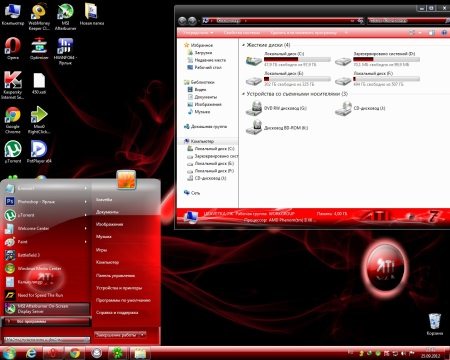The height and width of the screenshot is (360, 450).
Task: Open the Opera desktop shortcut
Action: tap(13, 48)
